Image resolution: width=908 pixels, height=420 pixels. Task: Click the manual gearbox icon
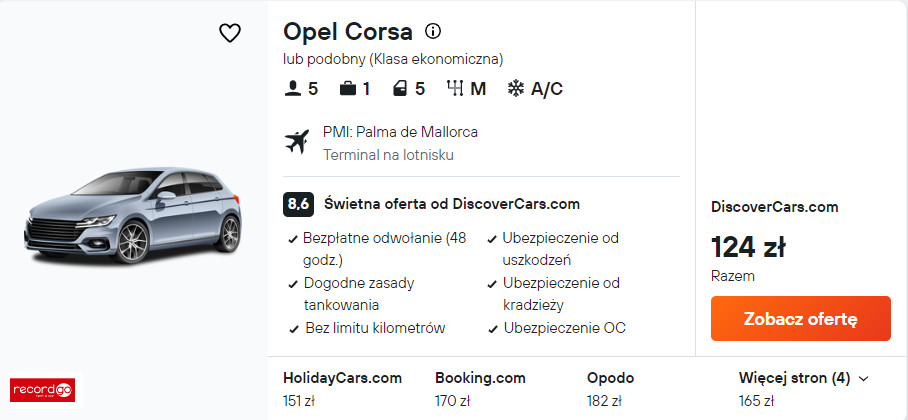coord(455,89)
